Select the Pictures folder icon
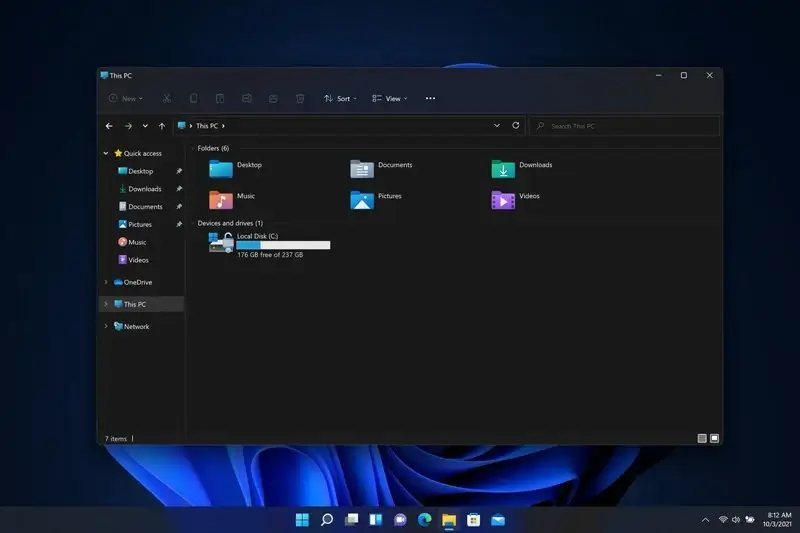 pos(362,200)
